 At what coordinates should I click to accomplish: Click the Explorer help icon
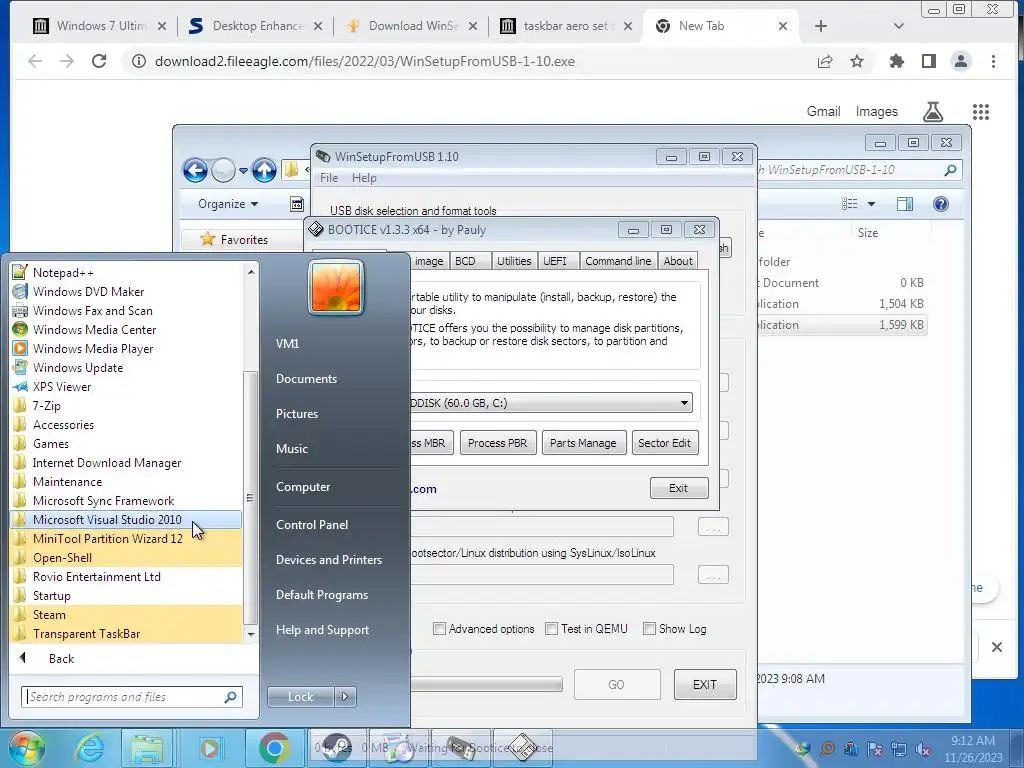tap(940, 204)
